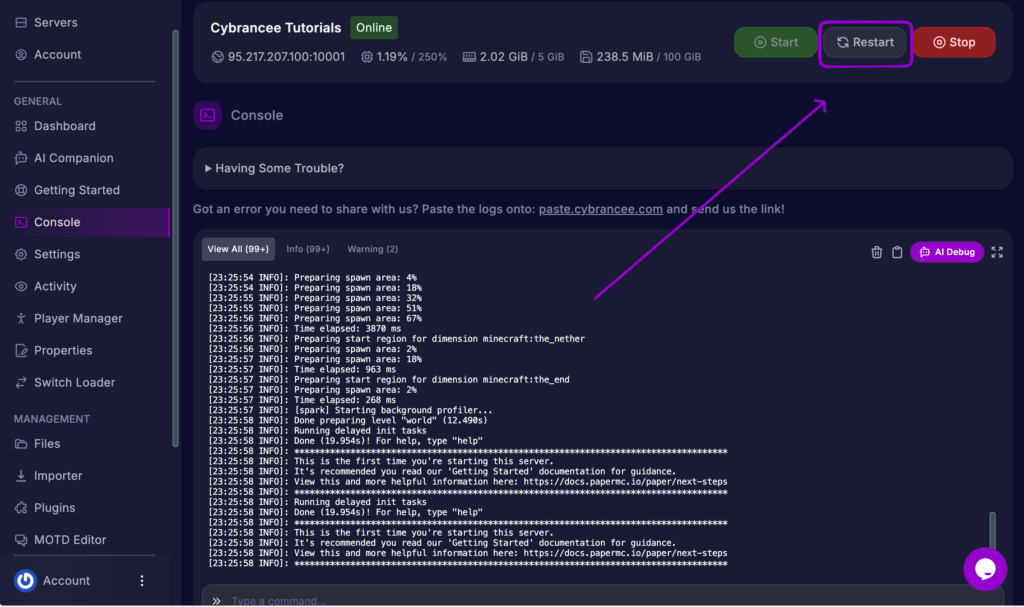Open the live chat bubble
This screenshot has height=607, width=1024.
[985, 569]
